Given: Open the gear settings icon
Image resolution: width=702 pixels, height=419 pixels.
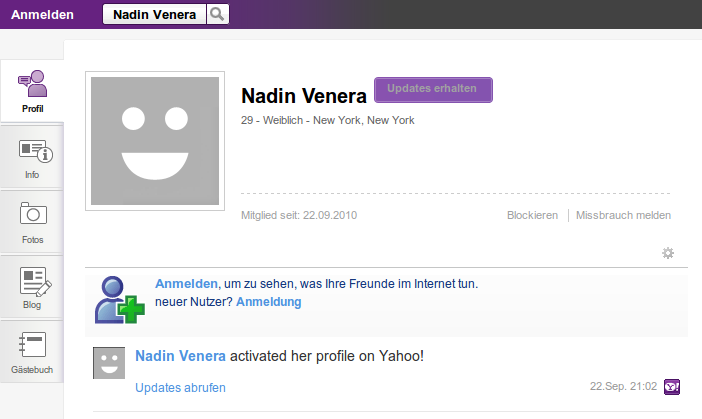Looking at the screenshot, I should 668,253.
